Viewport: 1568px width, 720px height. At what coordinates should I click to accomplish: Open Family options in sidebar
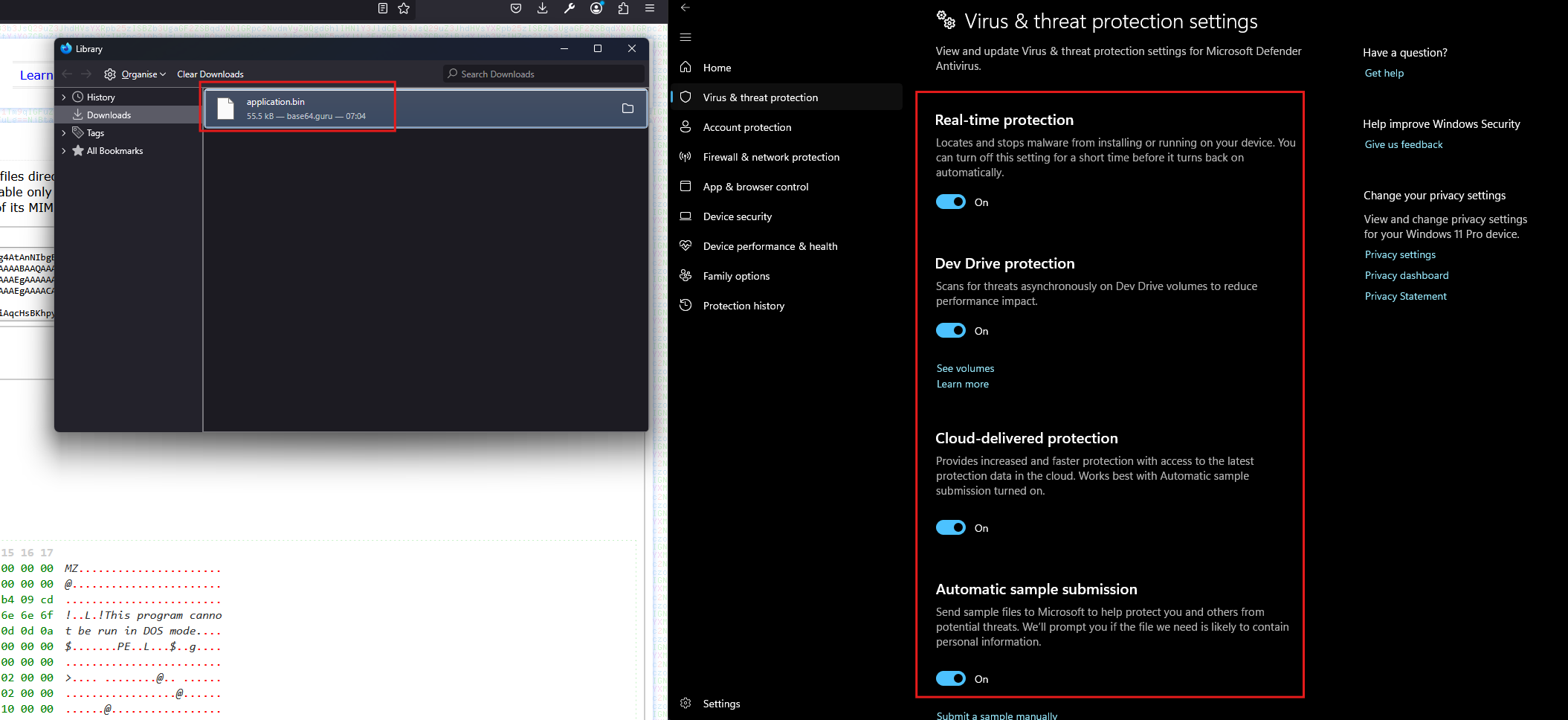tap(787, 276)
